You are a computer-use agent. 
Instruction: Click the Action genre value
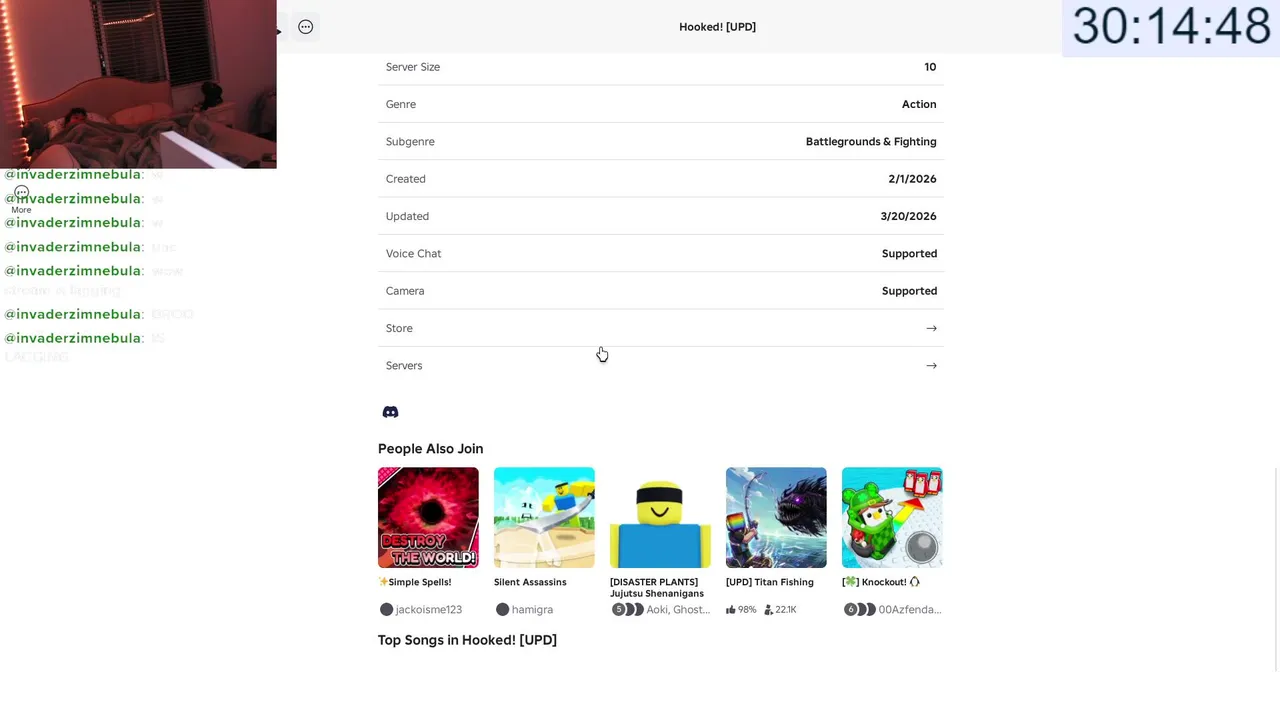coord(919,104)
